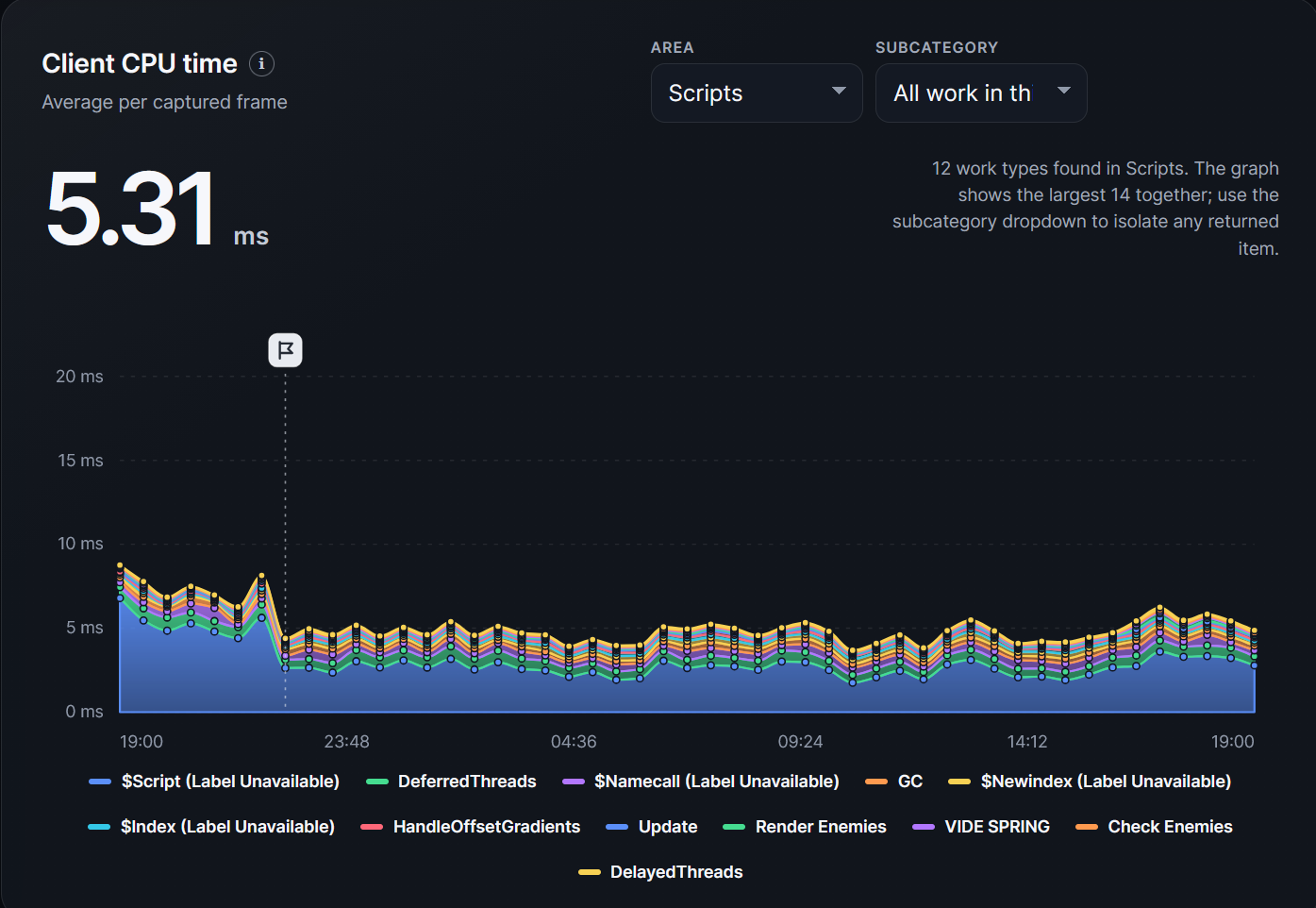Click the green Render Enemies legend icon
The image size is (1316, 908).
point(734,827)
